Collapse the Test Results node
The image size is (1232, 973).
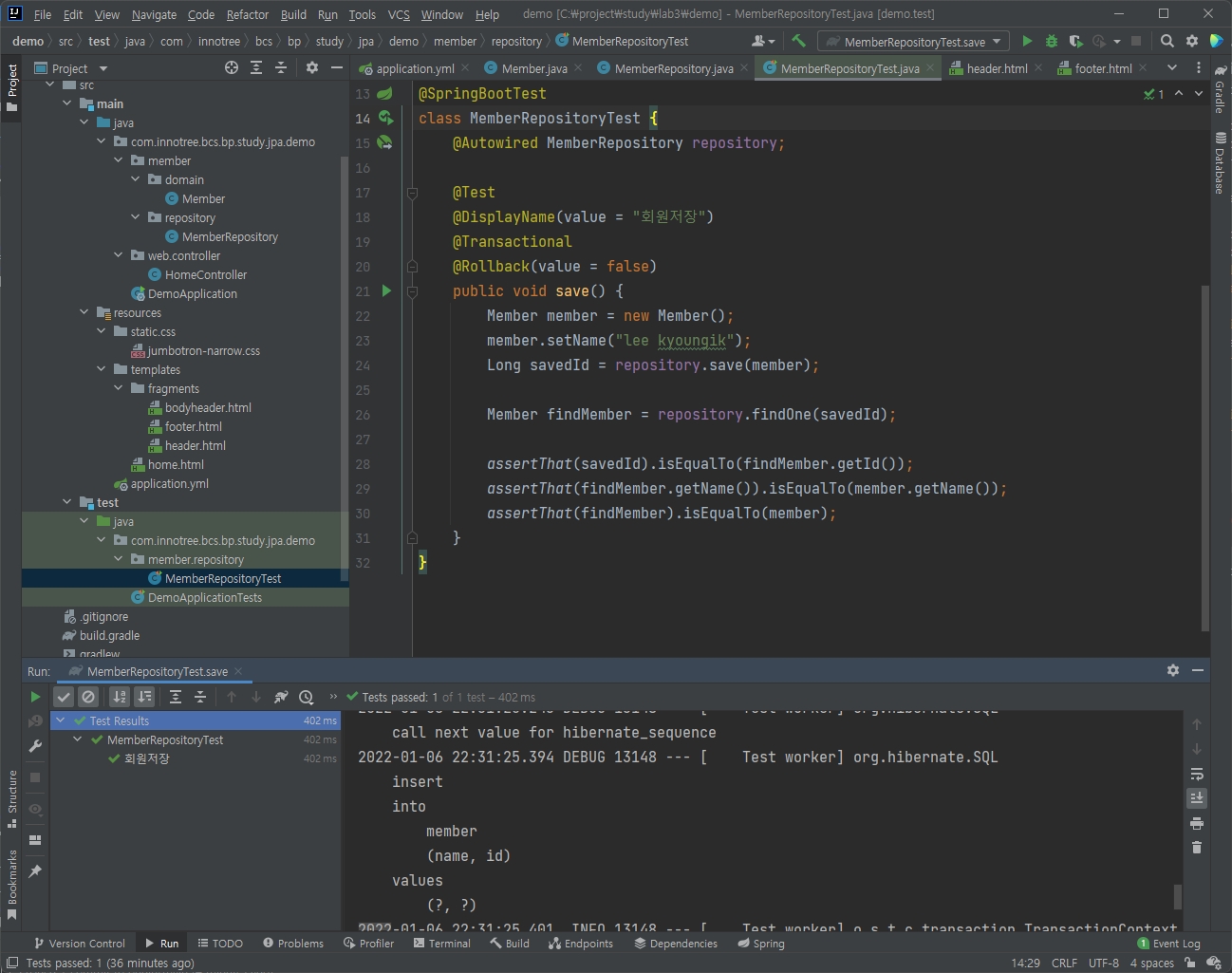pyautogui.click(x=61, y=720)
